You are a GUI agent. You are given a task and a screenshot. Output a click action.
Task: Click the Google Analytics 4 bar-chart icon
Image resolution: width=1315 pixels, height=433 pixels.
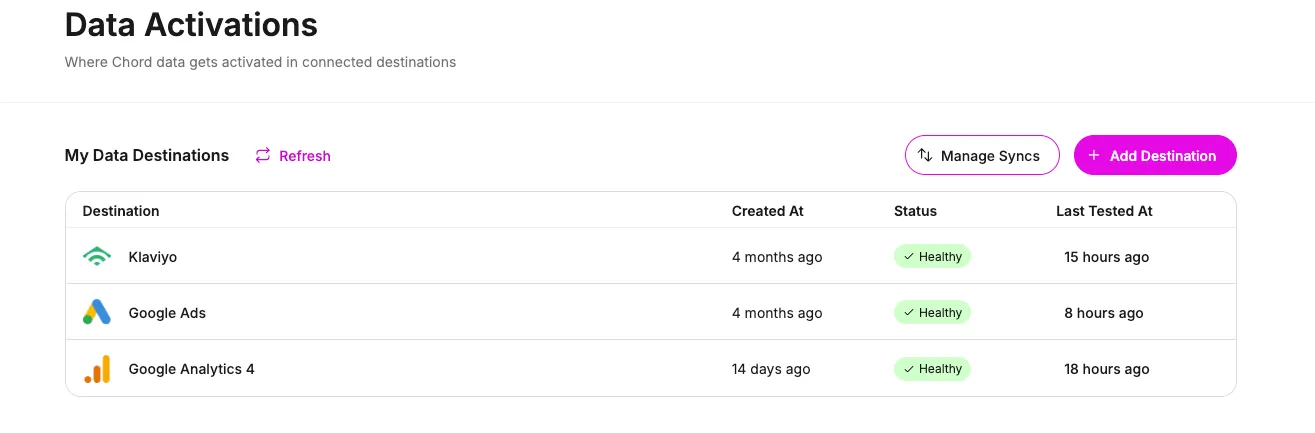96,369
